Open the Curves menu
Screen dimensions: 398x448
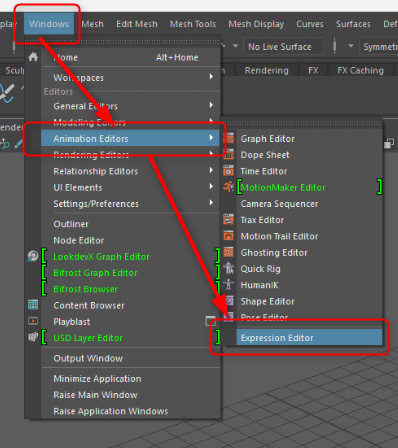[x=310, y=24]
